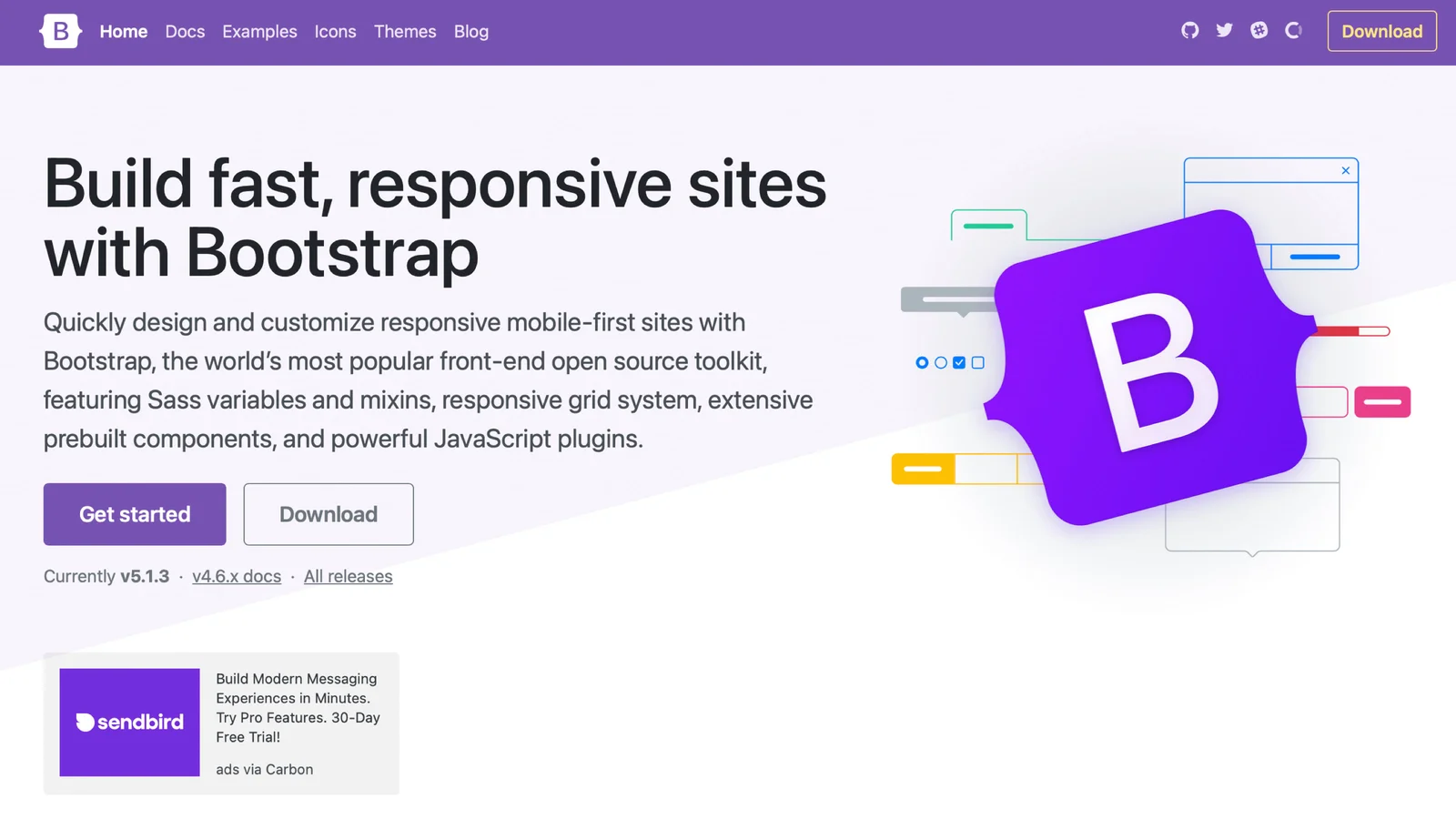The height and width of the screenshot is (819, 1456).
Task: Click the large purple Bootstrap B logo
Action: pyautogui.click(x=1151, y=369)
